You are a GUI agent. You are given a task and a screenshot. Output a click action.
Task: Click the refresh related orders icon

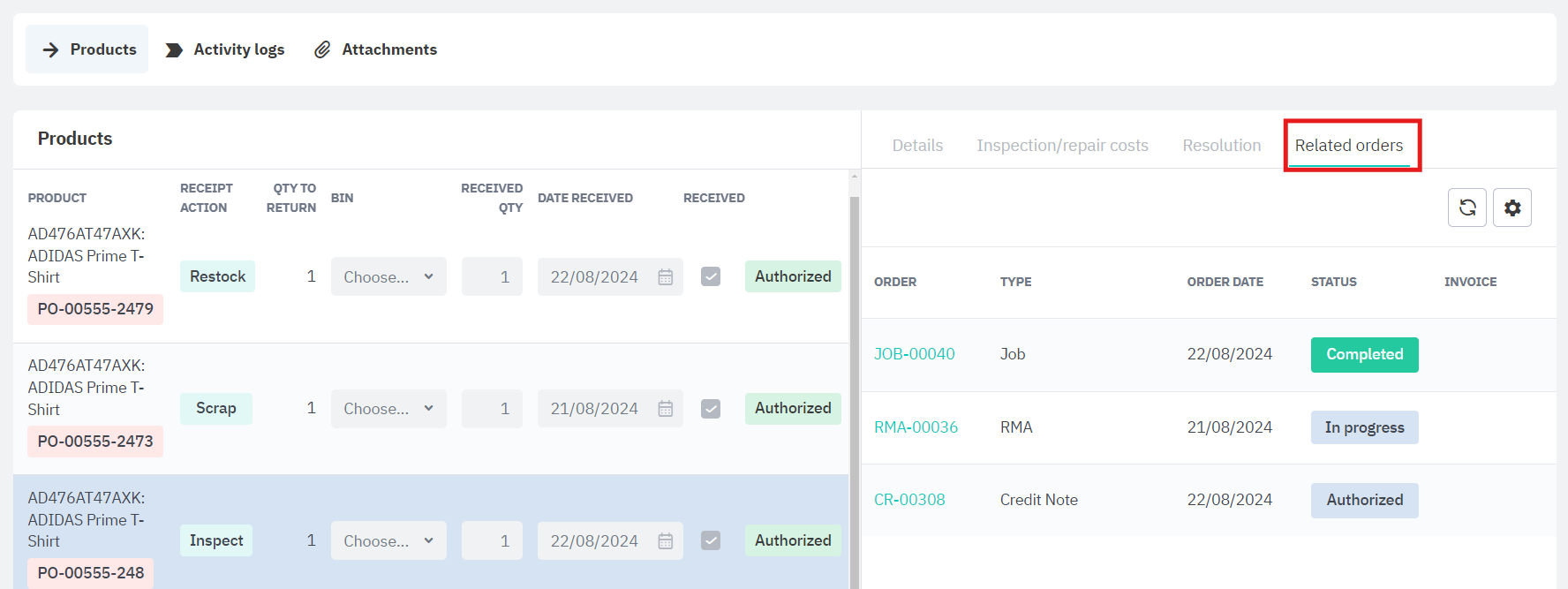pyautogui.click(x=1466, y=208)
